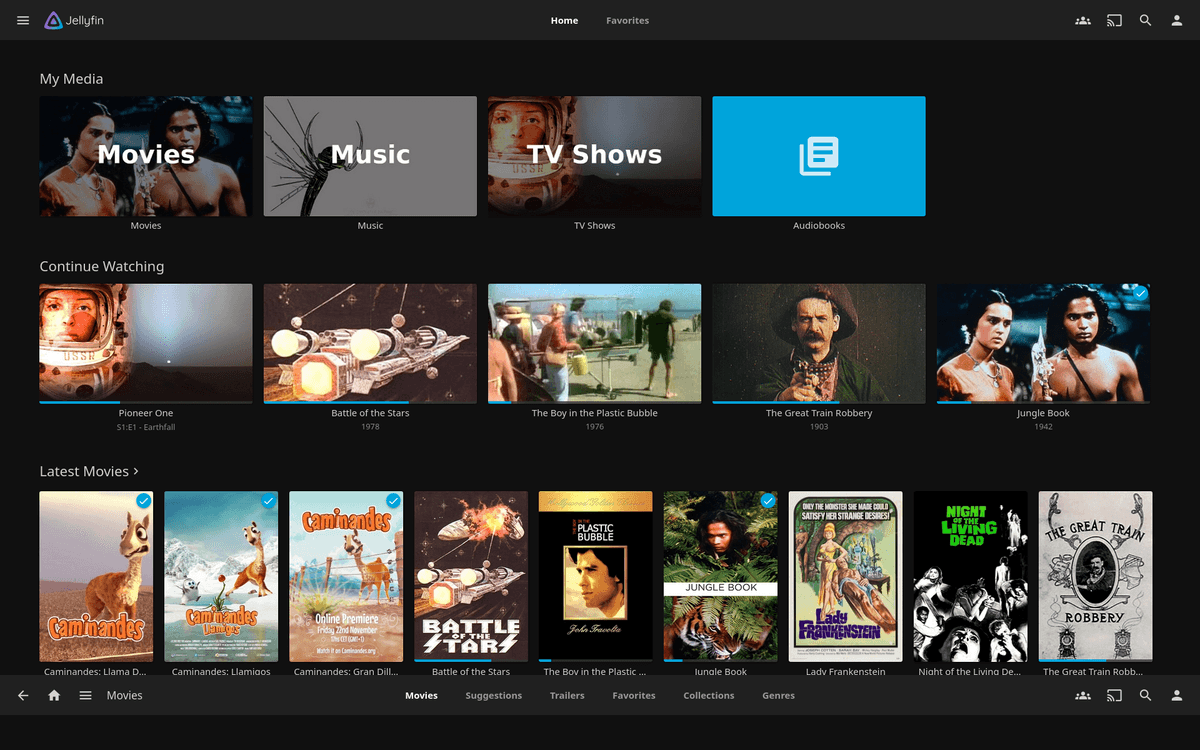Click the Audiobooks book icon card
This screenshot has height=750, width=1200.
(819, 156)
